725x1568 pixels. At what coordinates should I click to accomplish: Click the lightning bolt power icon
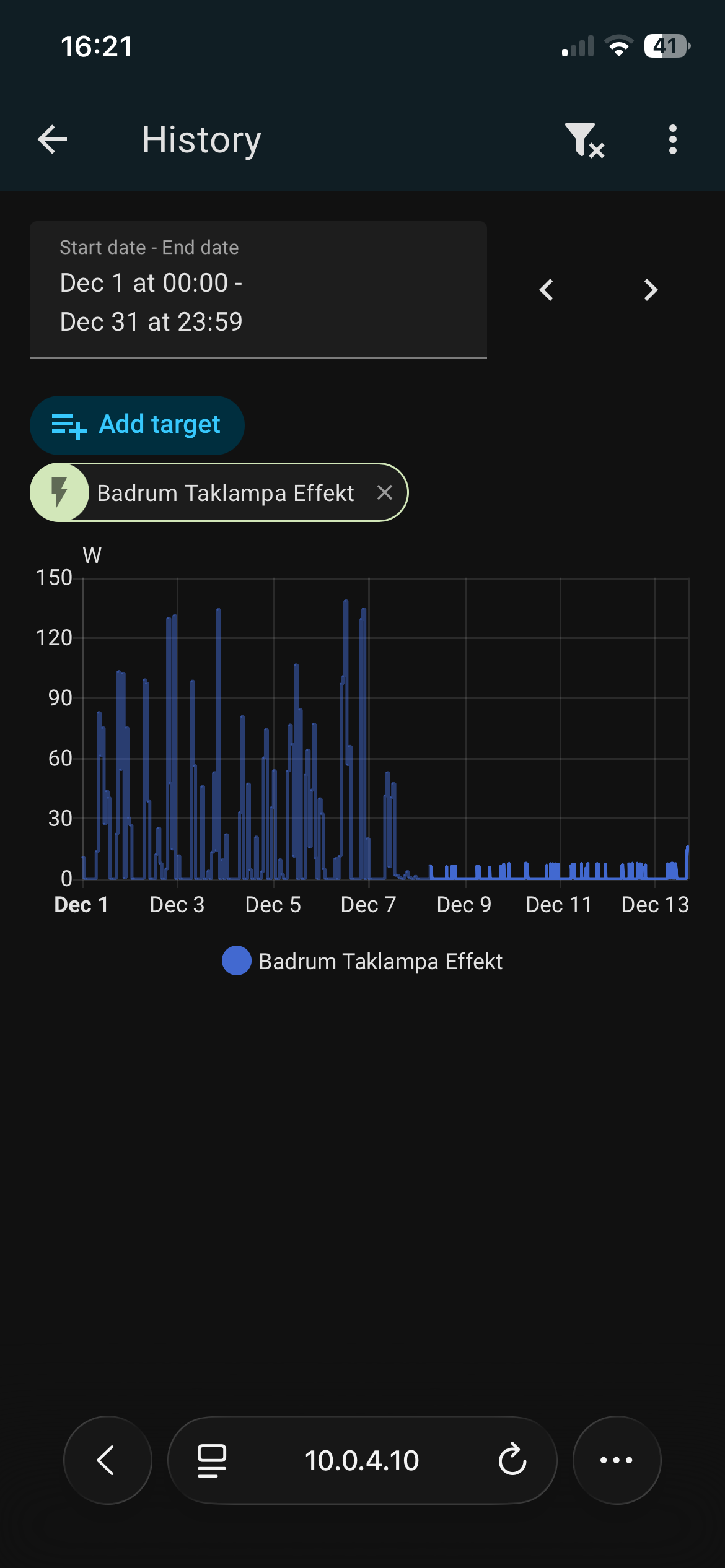pos(59,493)
